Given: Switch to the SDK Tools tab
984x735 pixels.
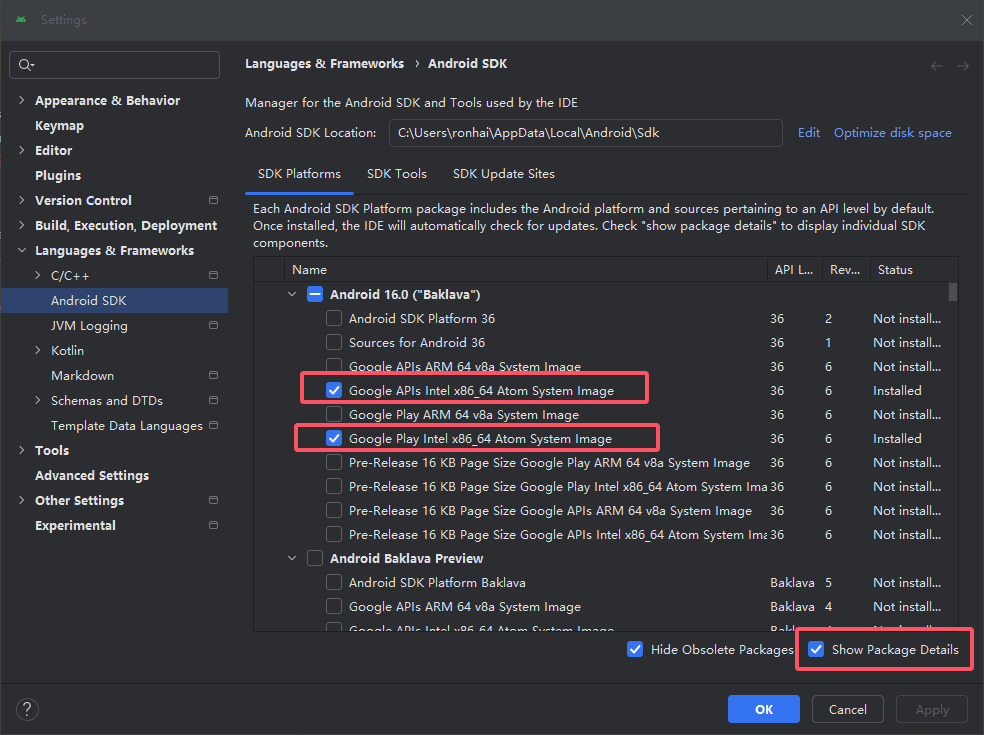Looking at the screenshot, I should click(397, 174).
